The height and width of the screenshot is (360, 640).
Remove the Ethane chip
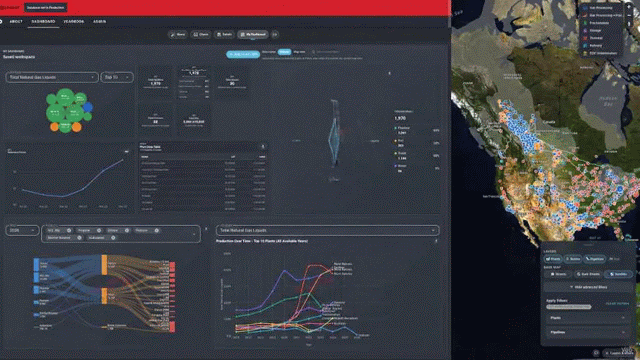pos(127,231)
